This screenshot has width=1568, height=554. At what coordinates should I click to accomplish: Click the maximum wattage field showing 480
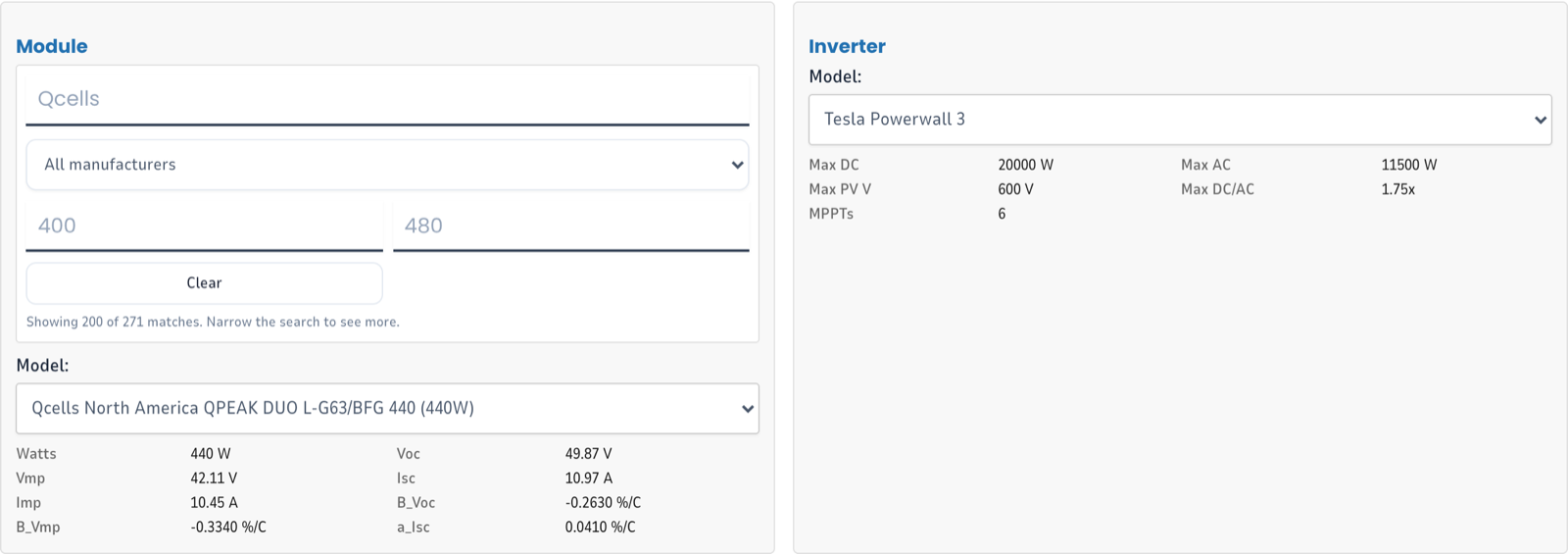pos(571,226)
